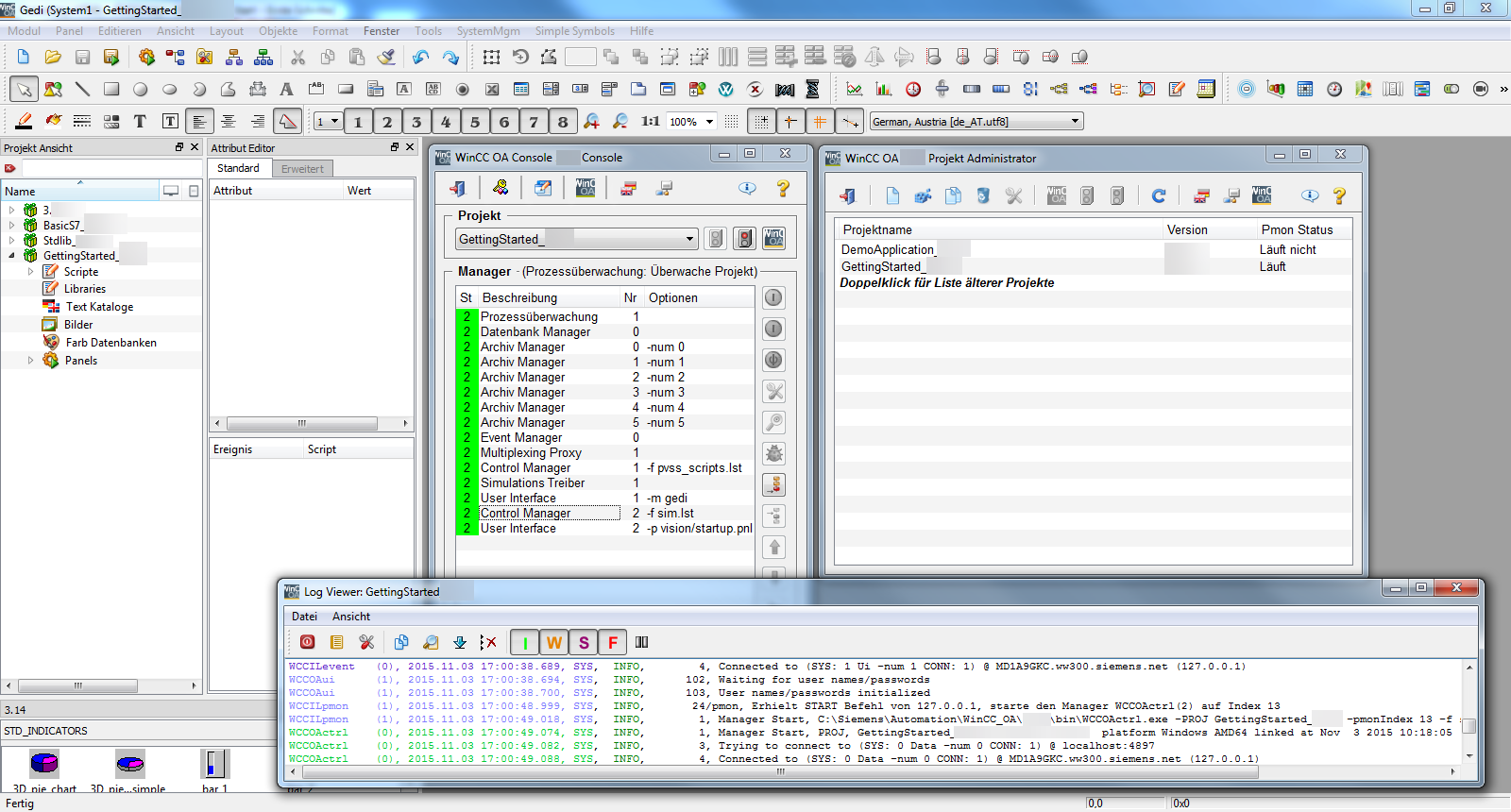1511x812 pixels.
Task: Open the zoom percentage dropdown
Action: [x=709, y=121]
